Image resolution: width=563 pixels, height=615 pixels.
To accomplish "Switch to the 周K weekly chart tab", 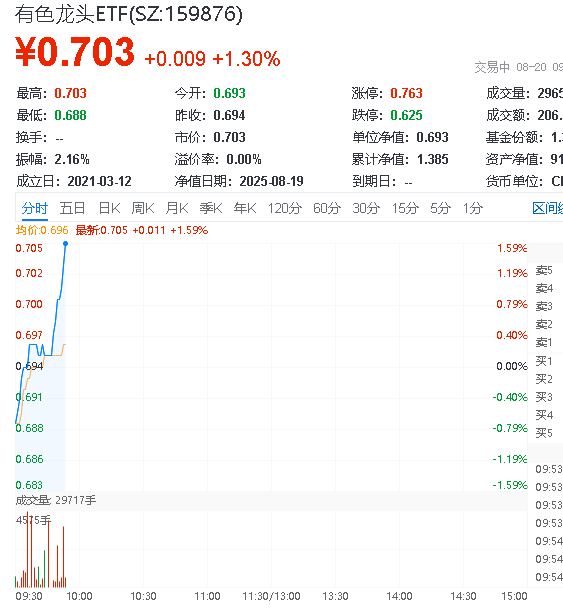I will (143, 208).
